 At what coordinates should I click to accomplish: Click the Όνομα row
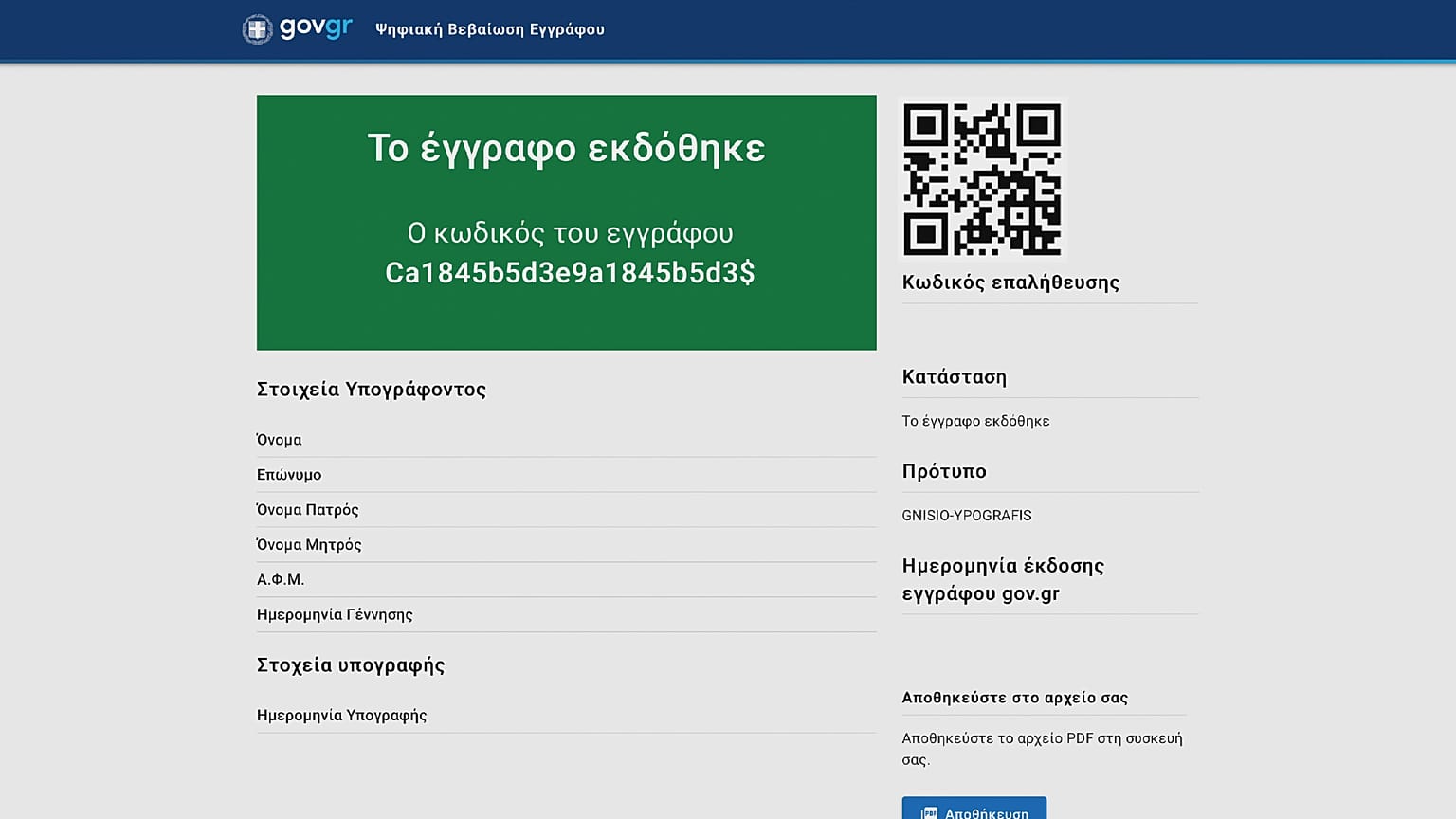click(567, 440)
